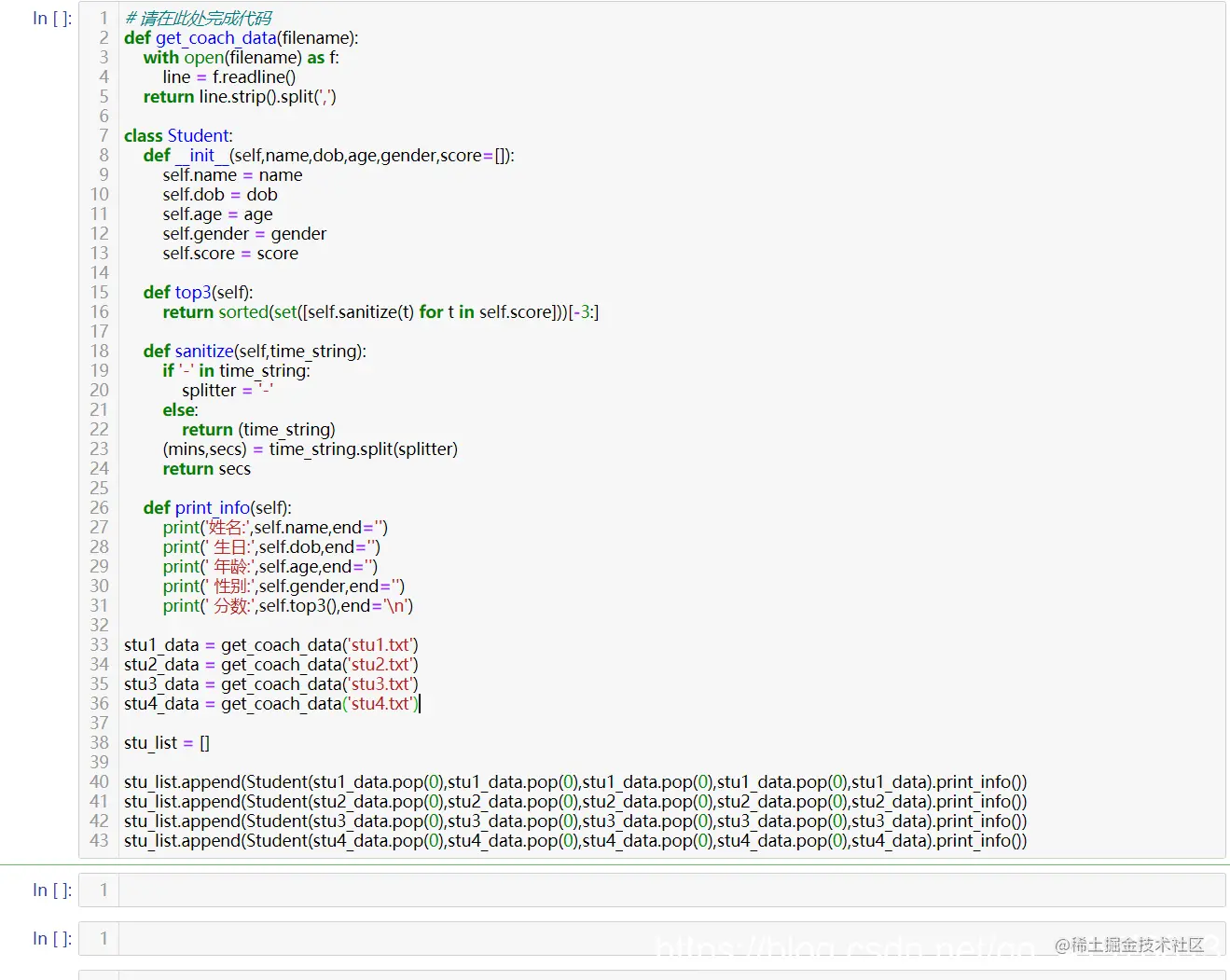Click the stu_list.append line for stu2_data
Image resolution: width=1230 pixels, height=980 pixels.
click(575, 801)
